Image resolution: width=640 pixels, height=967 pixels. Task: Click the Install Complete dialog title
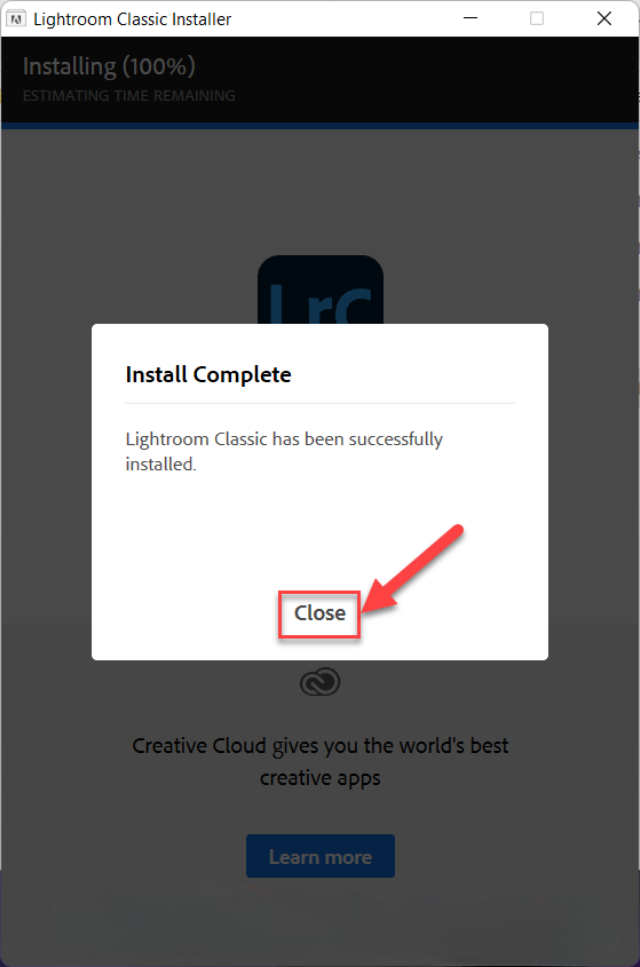(208, 374)
